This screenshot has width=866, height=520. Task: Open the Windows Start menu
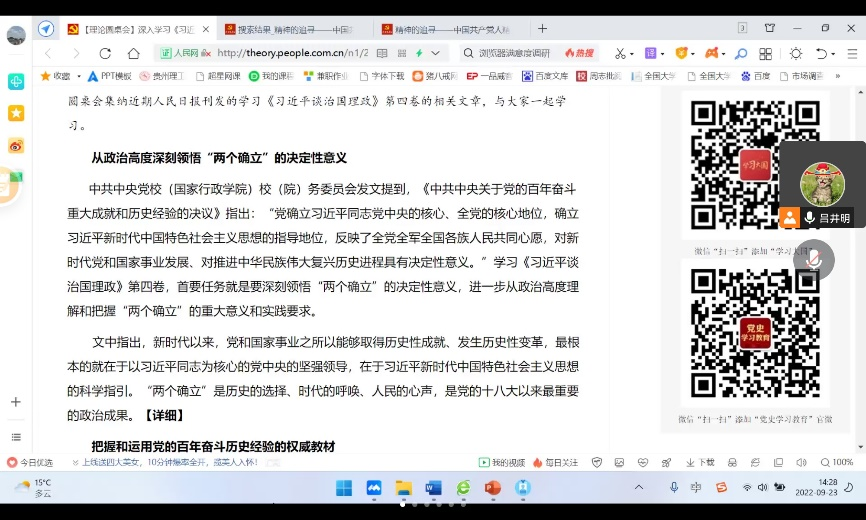coord(343,488)
